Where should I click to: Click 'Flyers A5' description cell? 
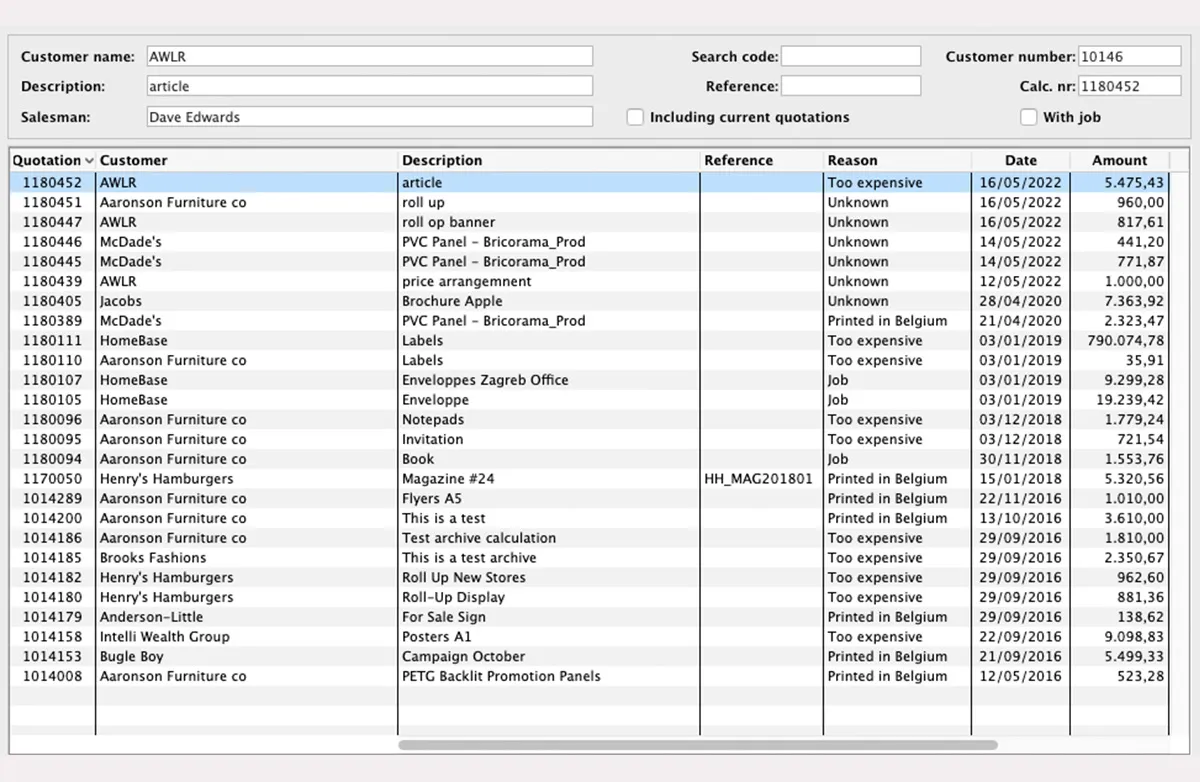[x=549, y=499]
